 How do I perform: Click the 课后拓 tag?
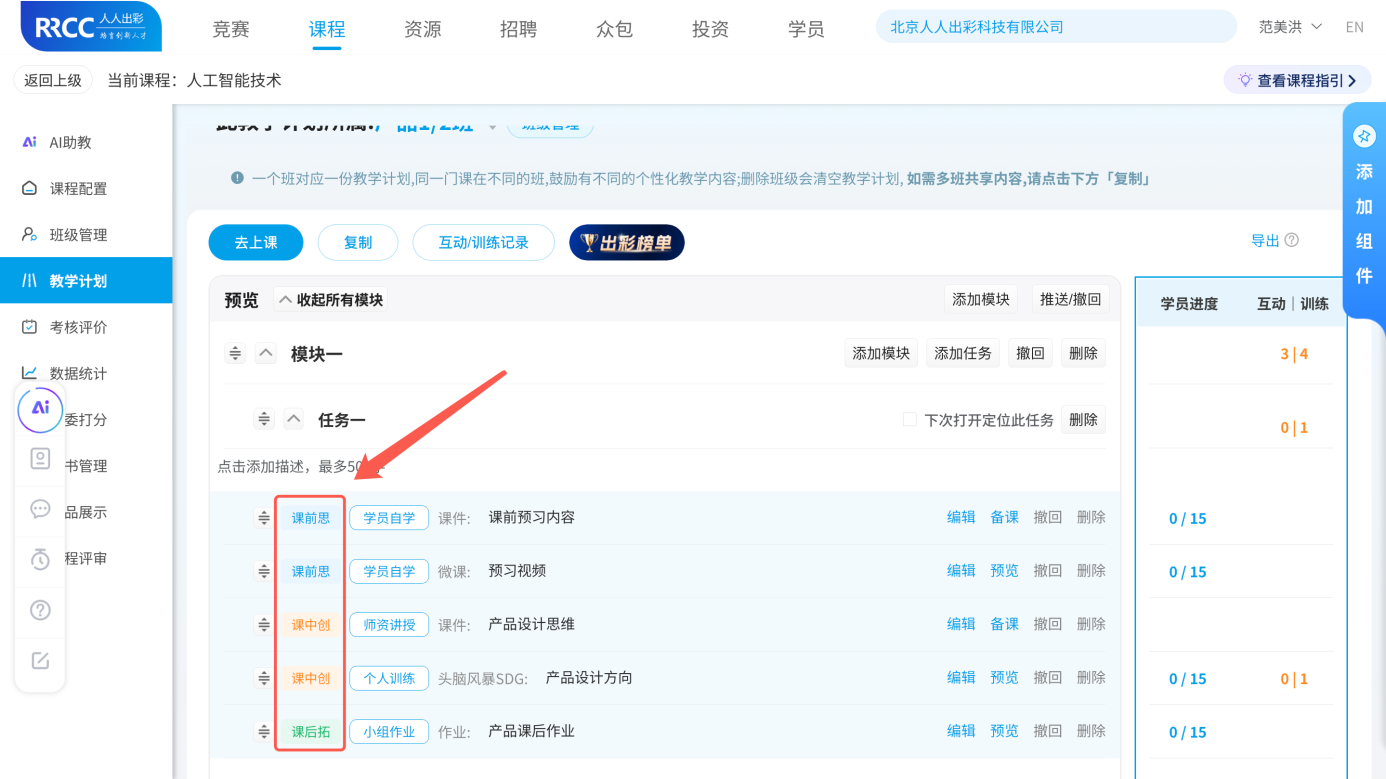point(311,731)
